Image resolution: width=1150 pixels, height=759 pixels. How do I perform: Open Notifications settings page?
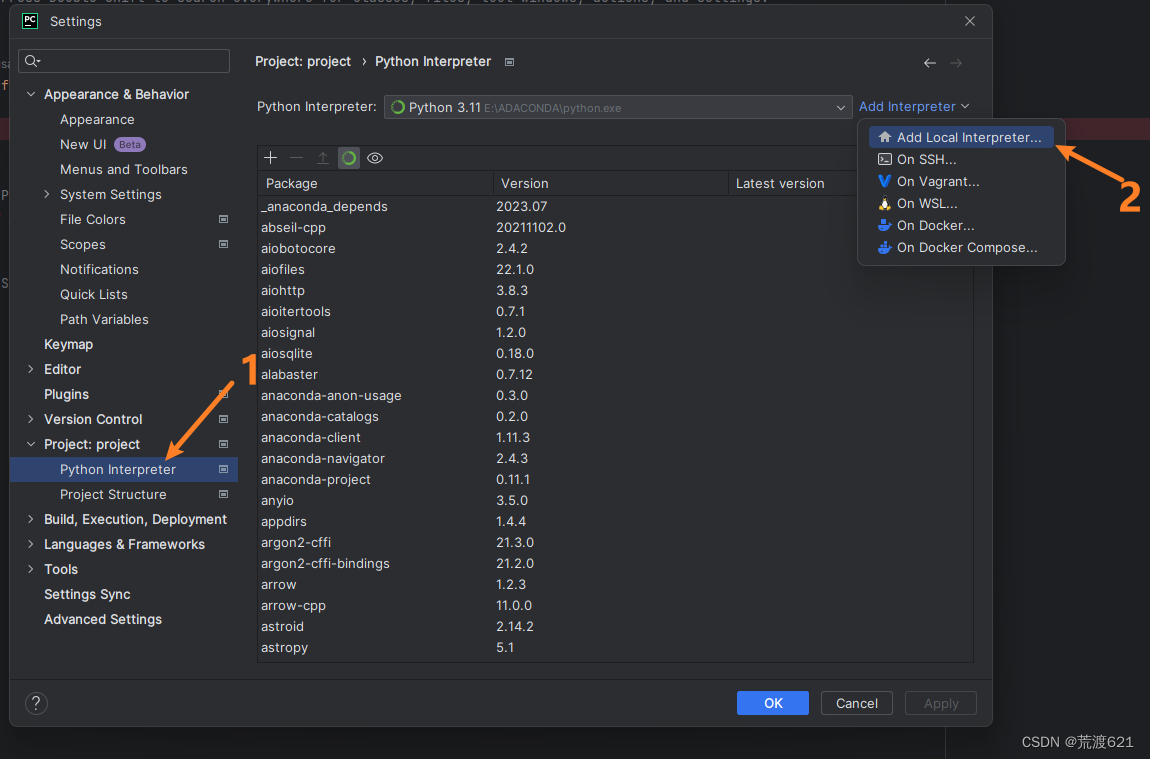click(99, 269)
